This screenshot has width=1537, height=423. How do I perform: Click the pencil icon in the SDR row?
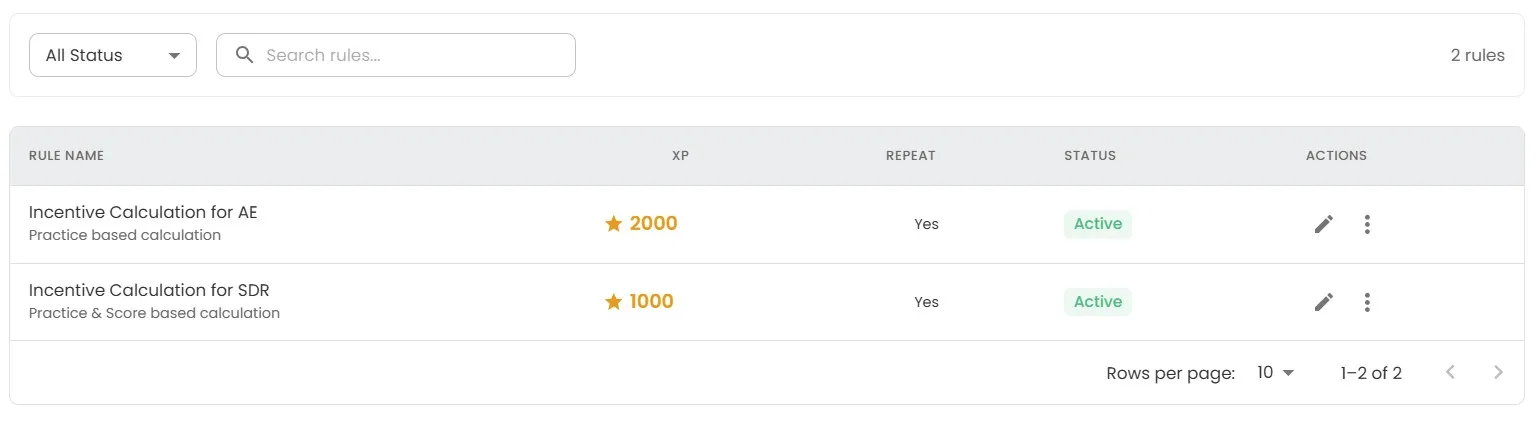point(1324,302)
